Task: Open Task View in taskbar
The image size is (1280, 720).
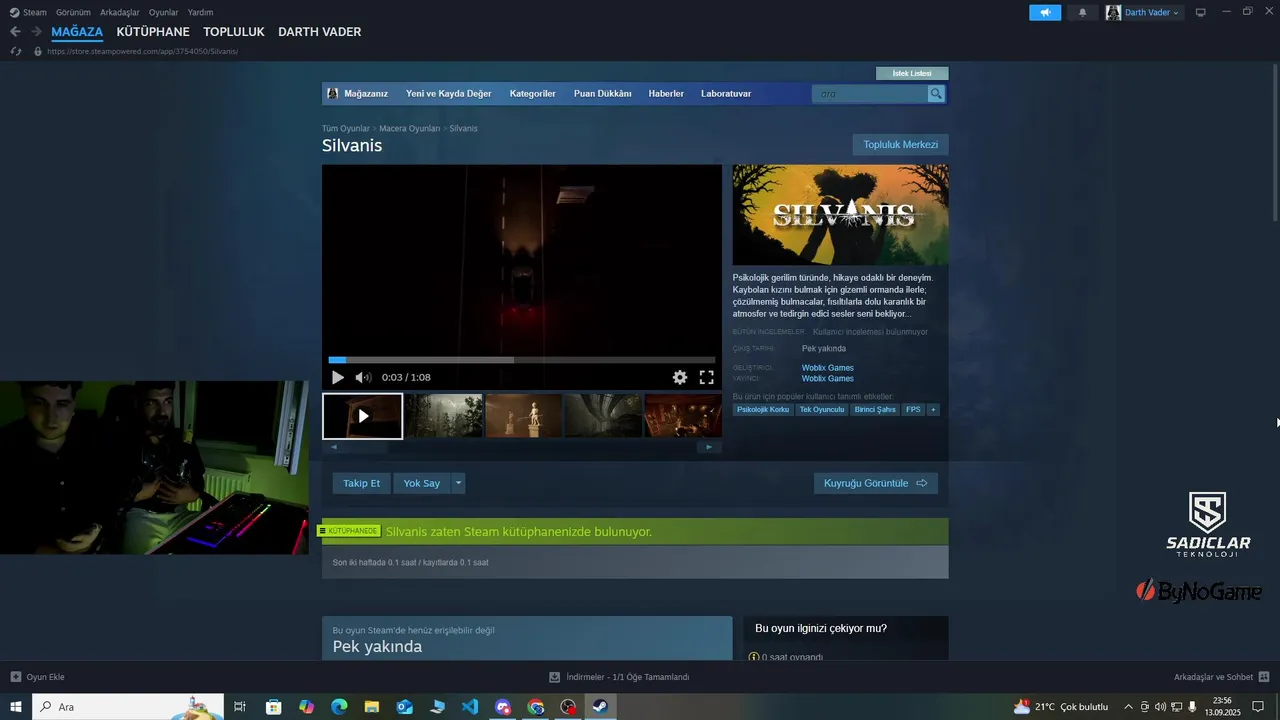Action: tap(240, 707)
